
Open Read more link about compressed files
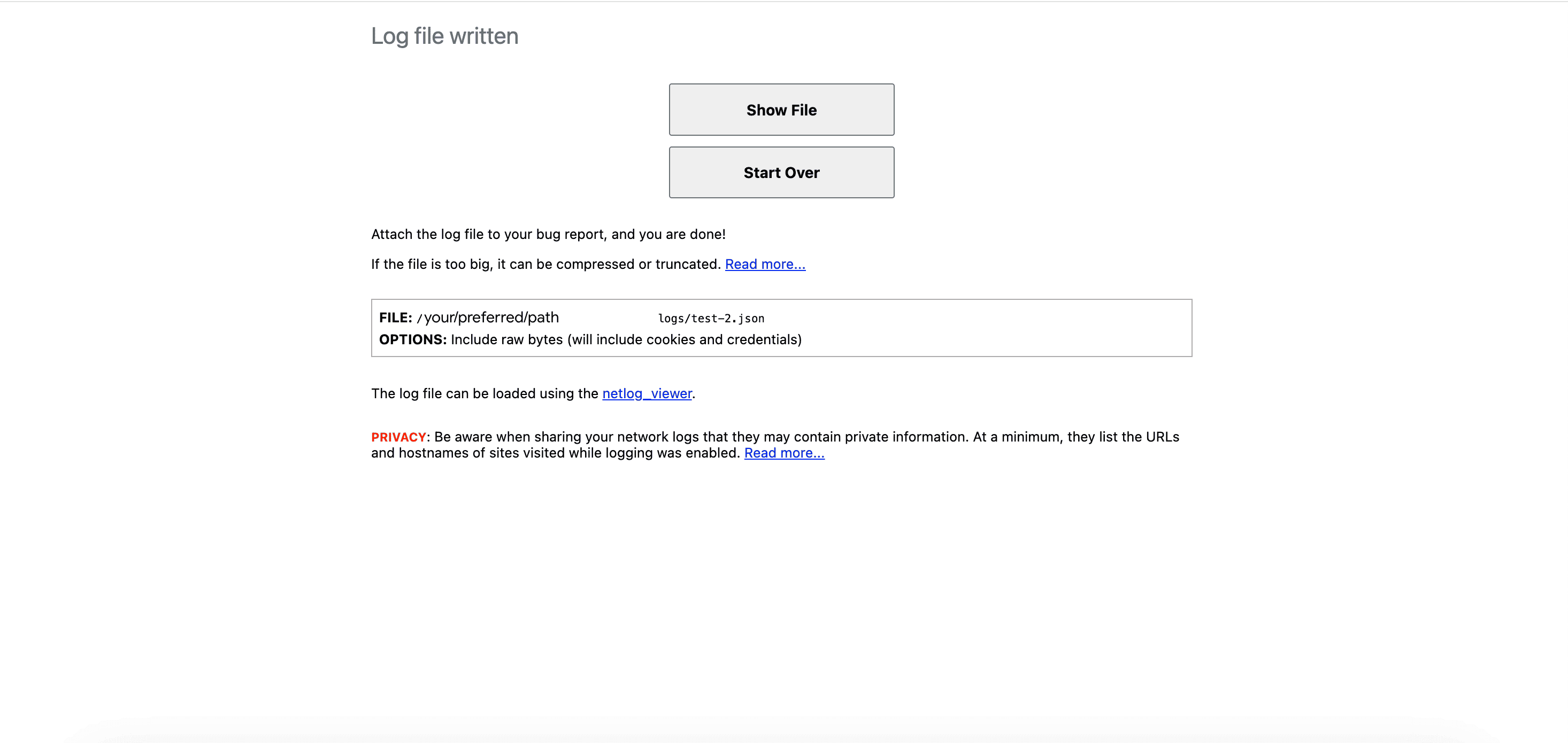coord(765,264)
